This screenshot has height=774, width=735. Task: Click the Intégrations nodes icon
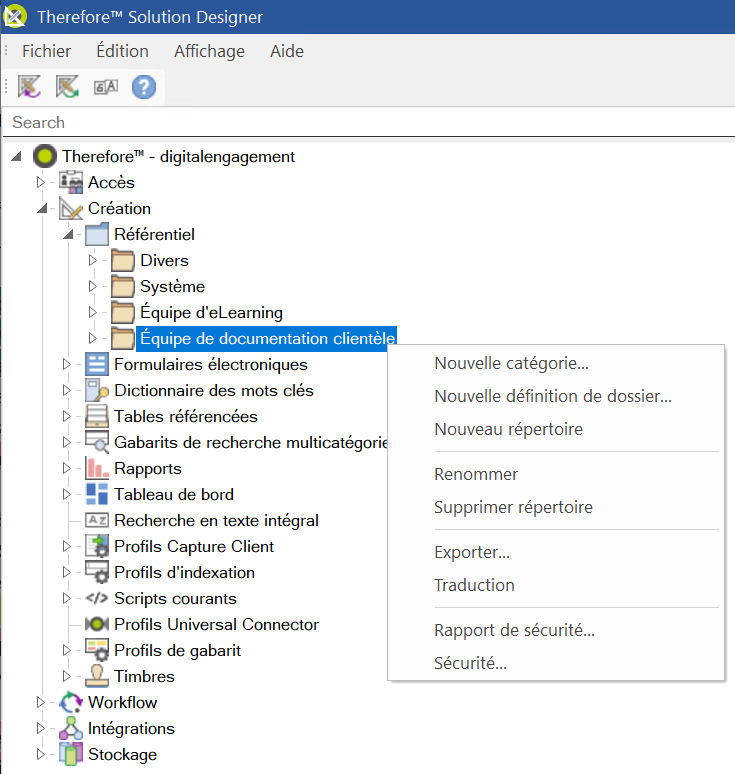tap(71, 728)
